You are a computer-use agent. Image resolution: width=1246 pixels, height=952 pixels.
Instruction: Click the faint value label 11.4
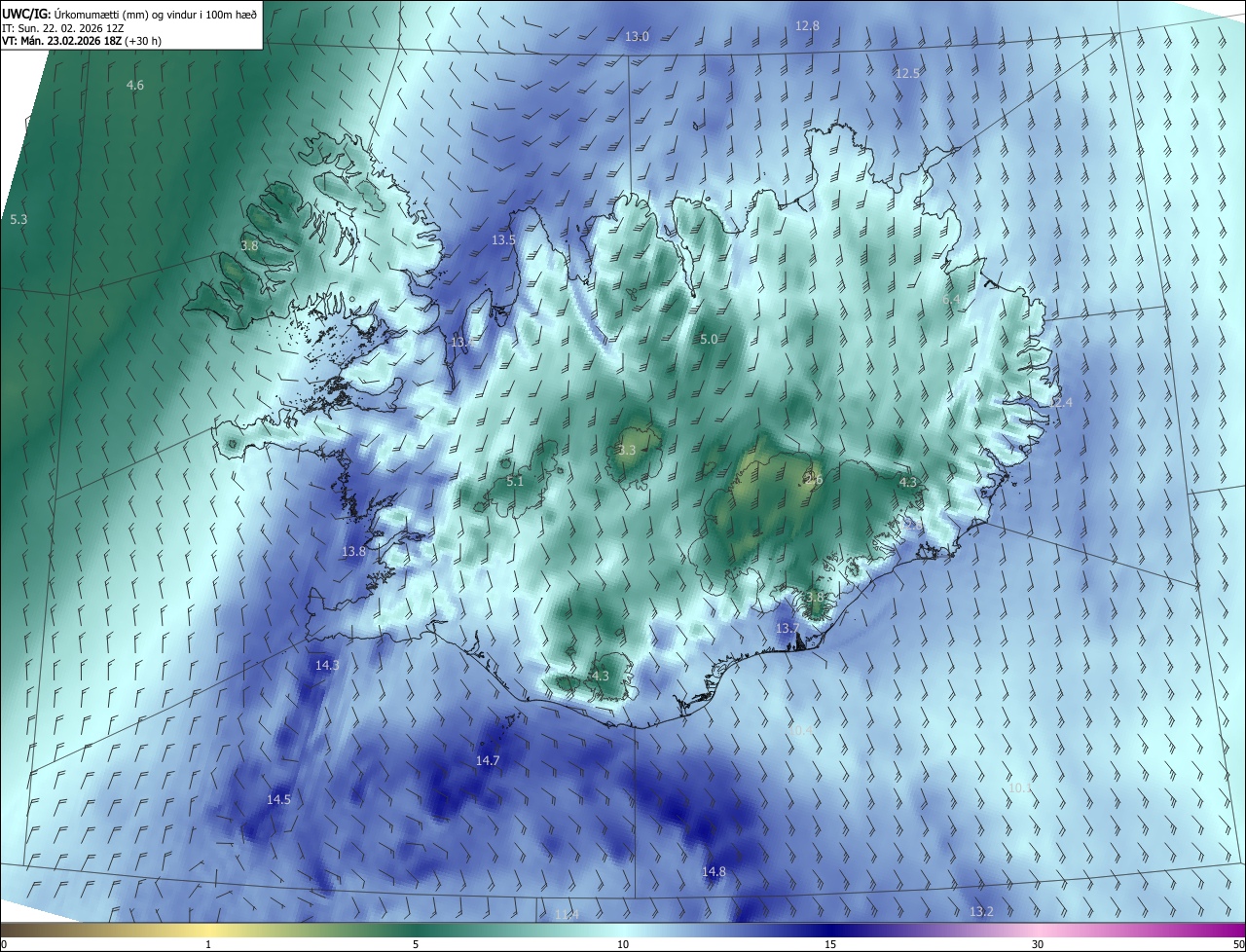(x=567, y=914)
